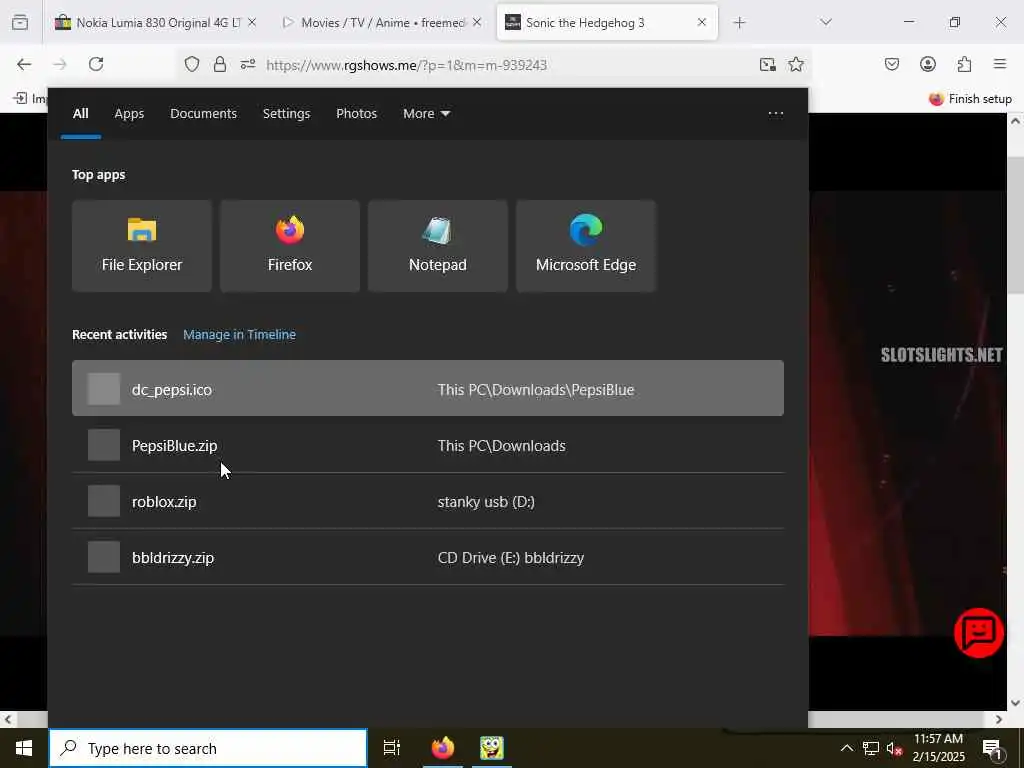This screenshot has width=1024, height=768.
Task: Click the Firefox forward arrow
Action: tap(59, 64)
